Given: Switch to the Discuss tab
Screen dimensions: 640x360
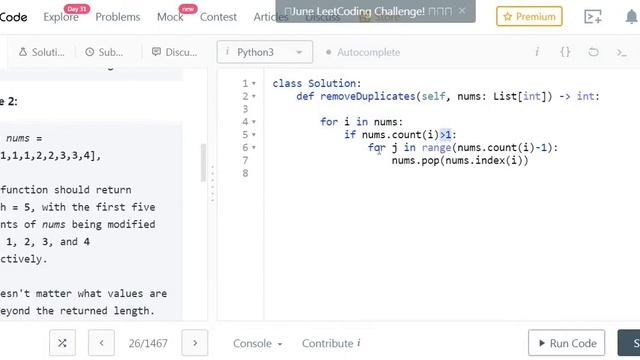Looking at the screenshot, I should [x=174, y=52].
